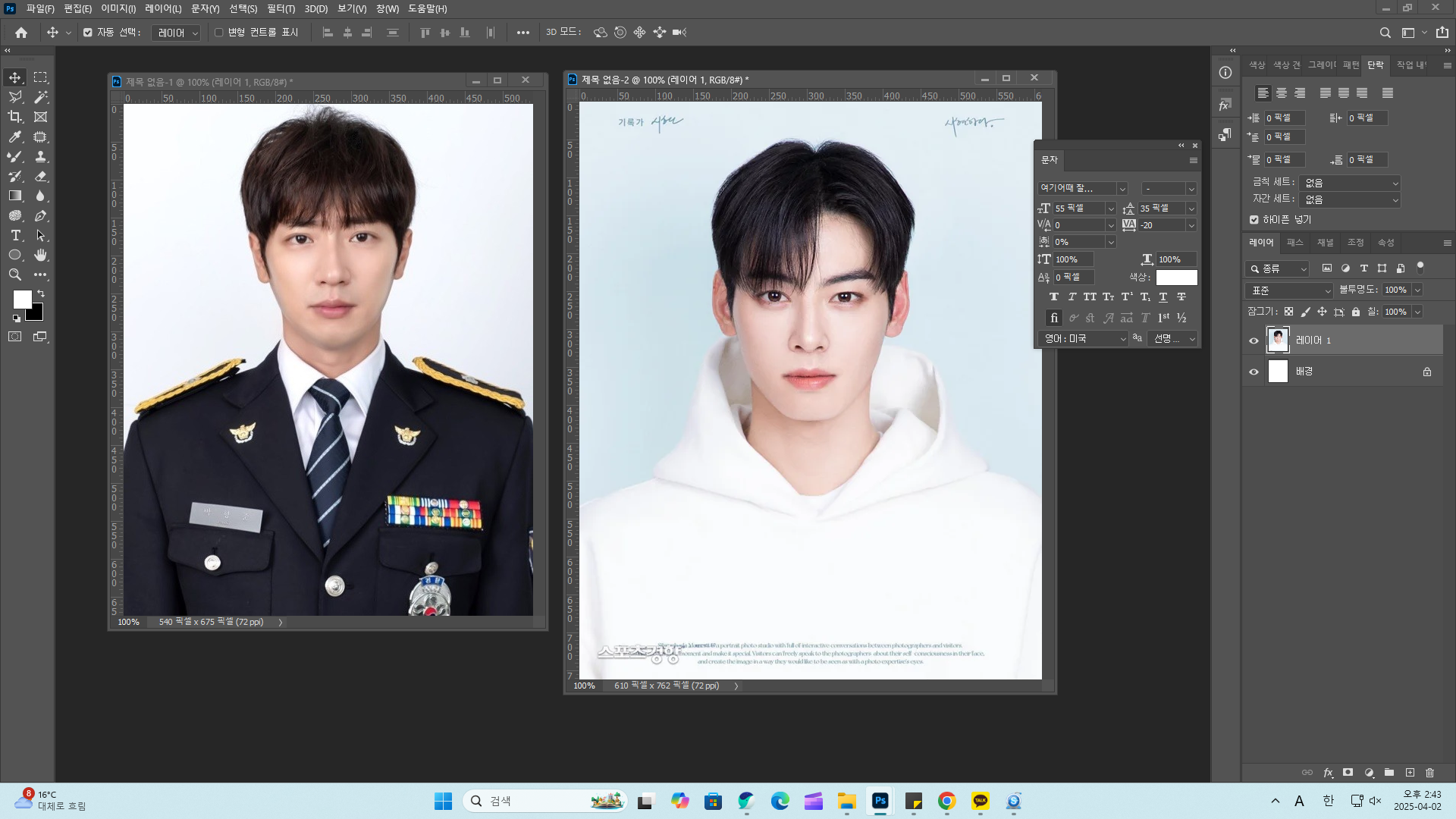
Task: Uncheck the auto-select checkbox in the options bar
Action: point(88,33)
